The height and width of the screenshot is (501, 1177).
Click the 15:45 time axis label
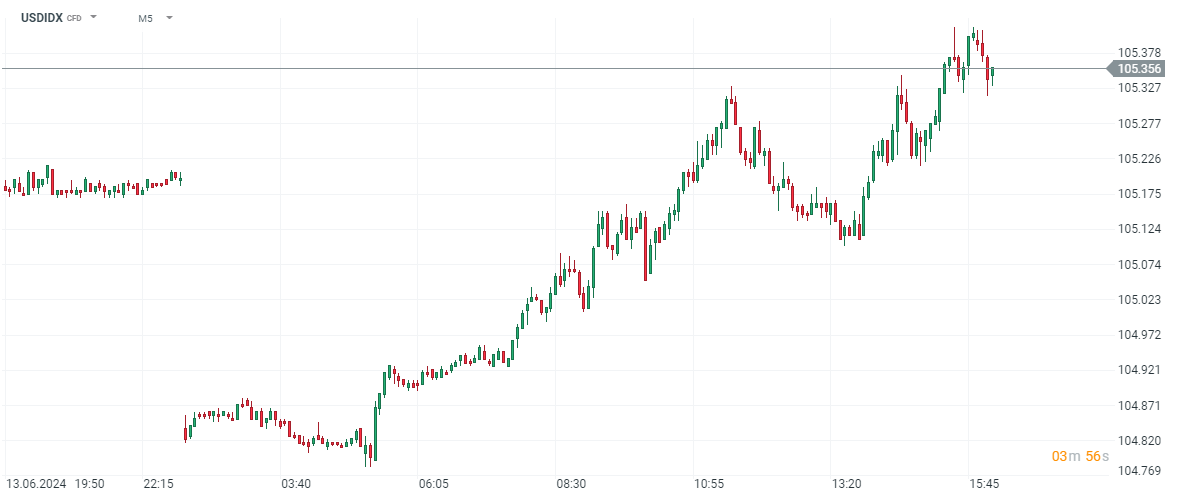click(x=984, y=484)
